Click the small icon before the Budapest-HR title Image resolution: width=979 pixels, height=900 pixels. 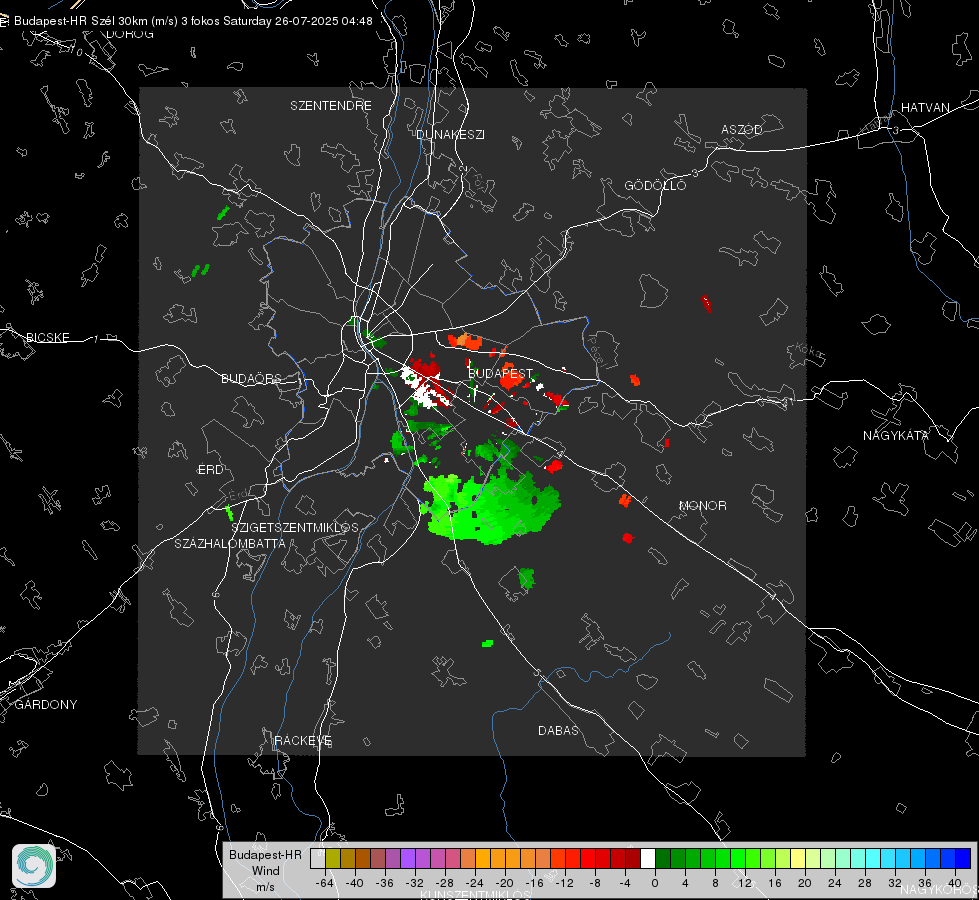click(4, 21)
